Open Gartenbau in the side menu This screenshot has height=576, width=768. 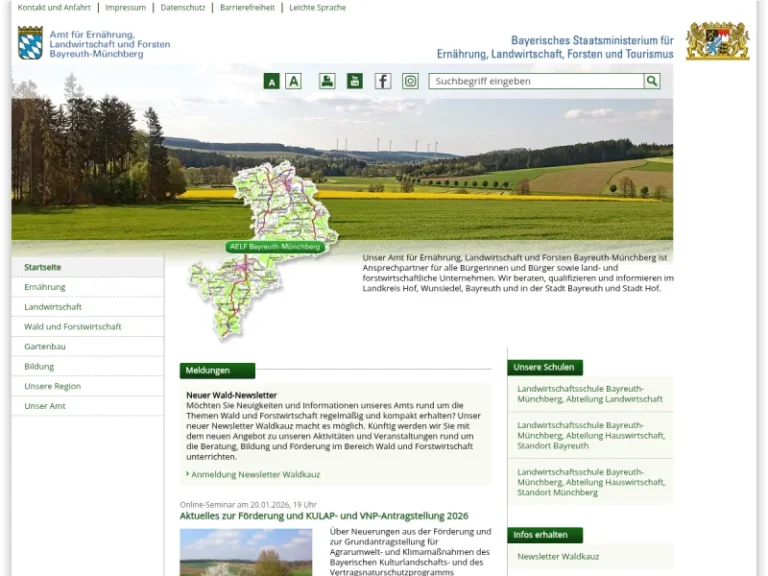click(88, 346)
